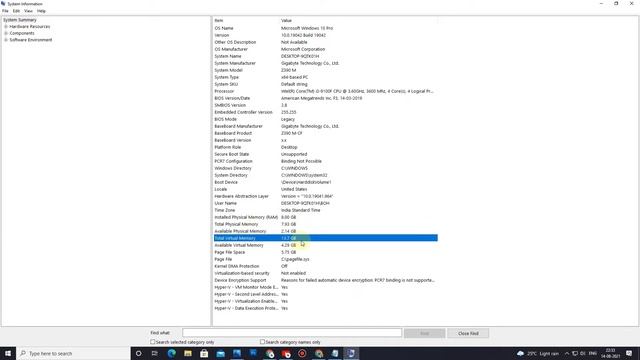
Task: Select the Processor row
Action: 325,91
